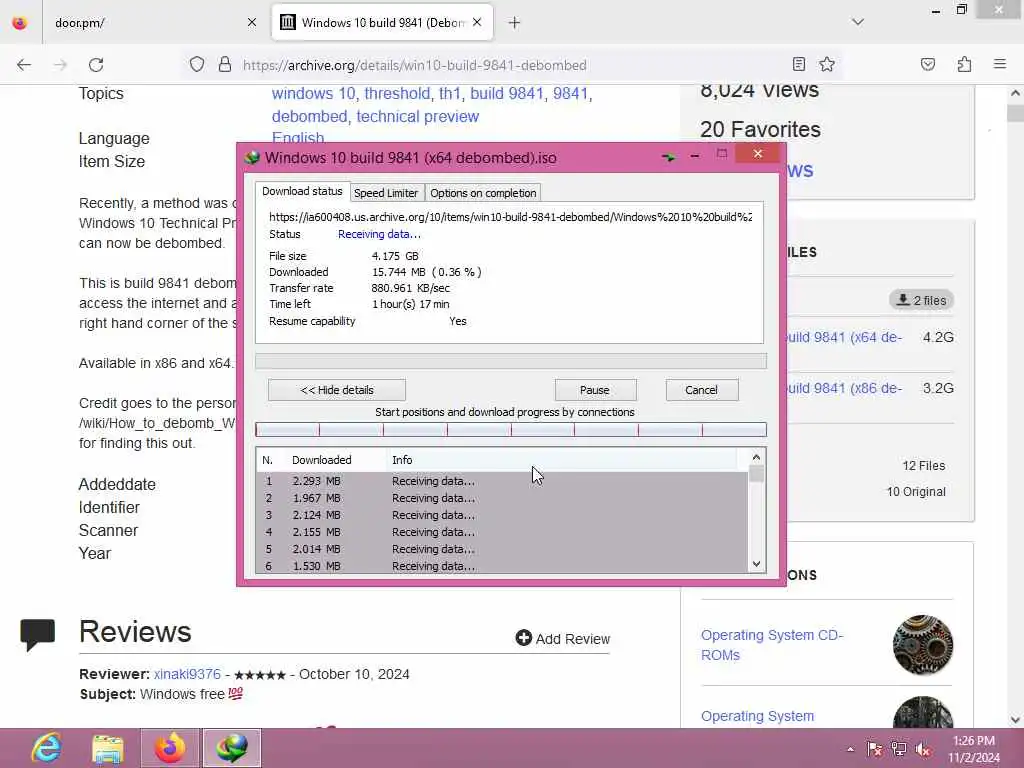1024x768 pixels.
Task: Open the tracking protection shield icon
Action: pyautogui.click(x=197, y=65)
